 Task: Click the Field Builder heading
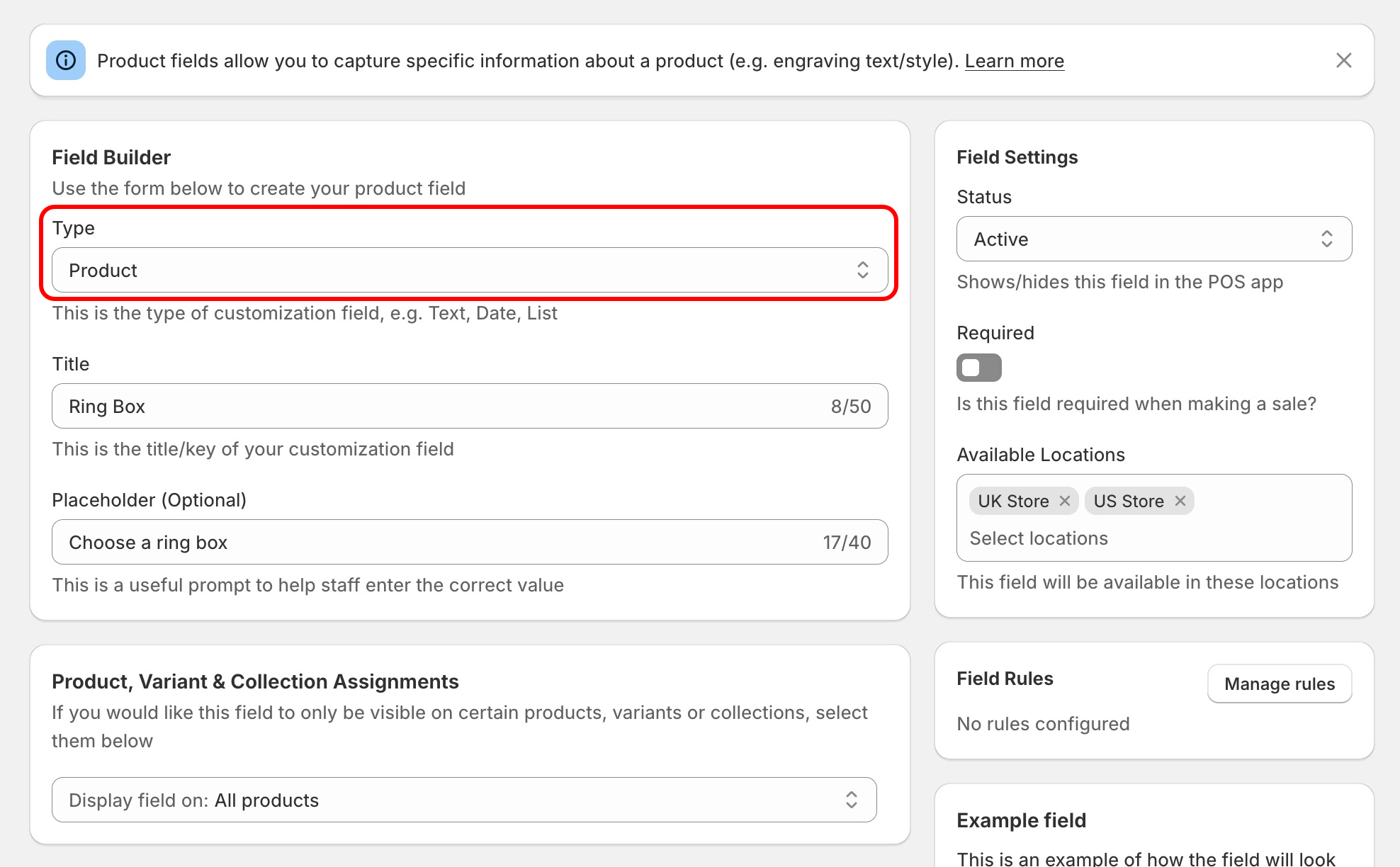coord(111,157)
